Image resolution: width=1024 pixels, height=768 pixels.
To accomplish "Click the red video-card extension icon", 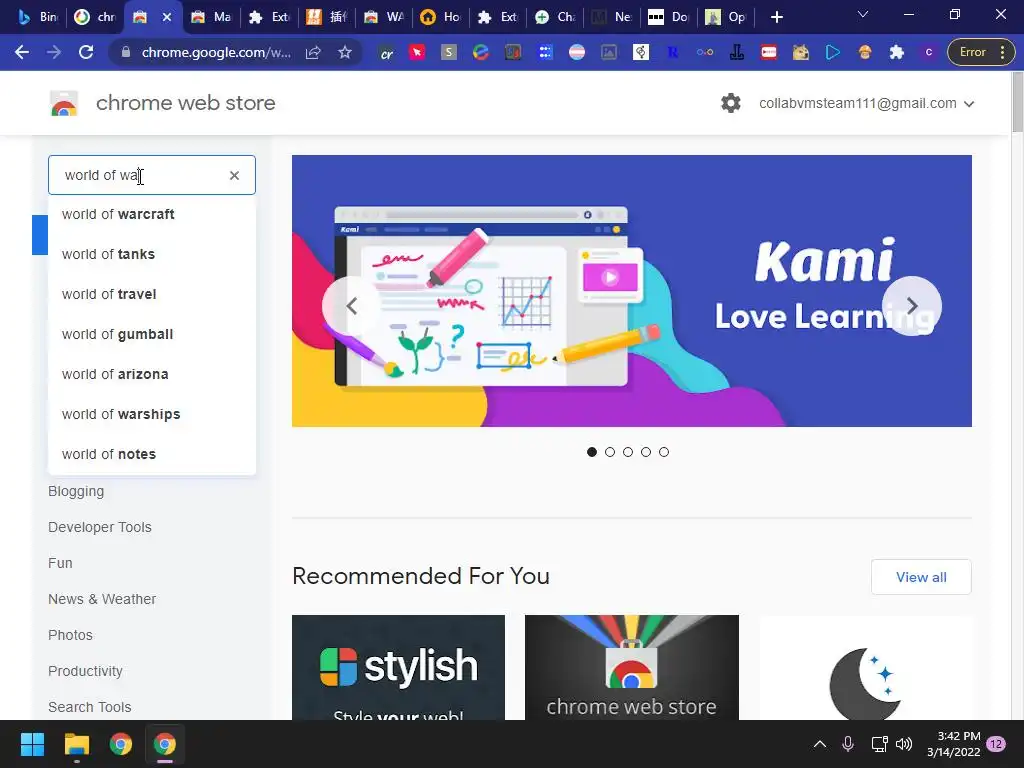I will 769,52.
